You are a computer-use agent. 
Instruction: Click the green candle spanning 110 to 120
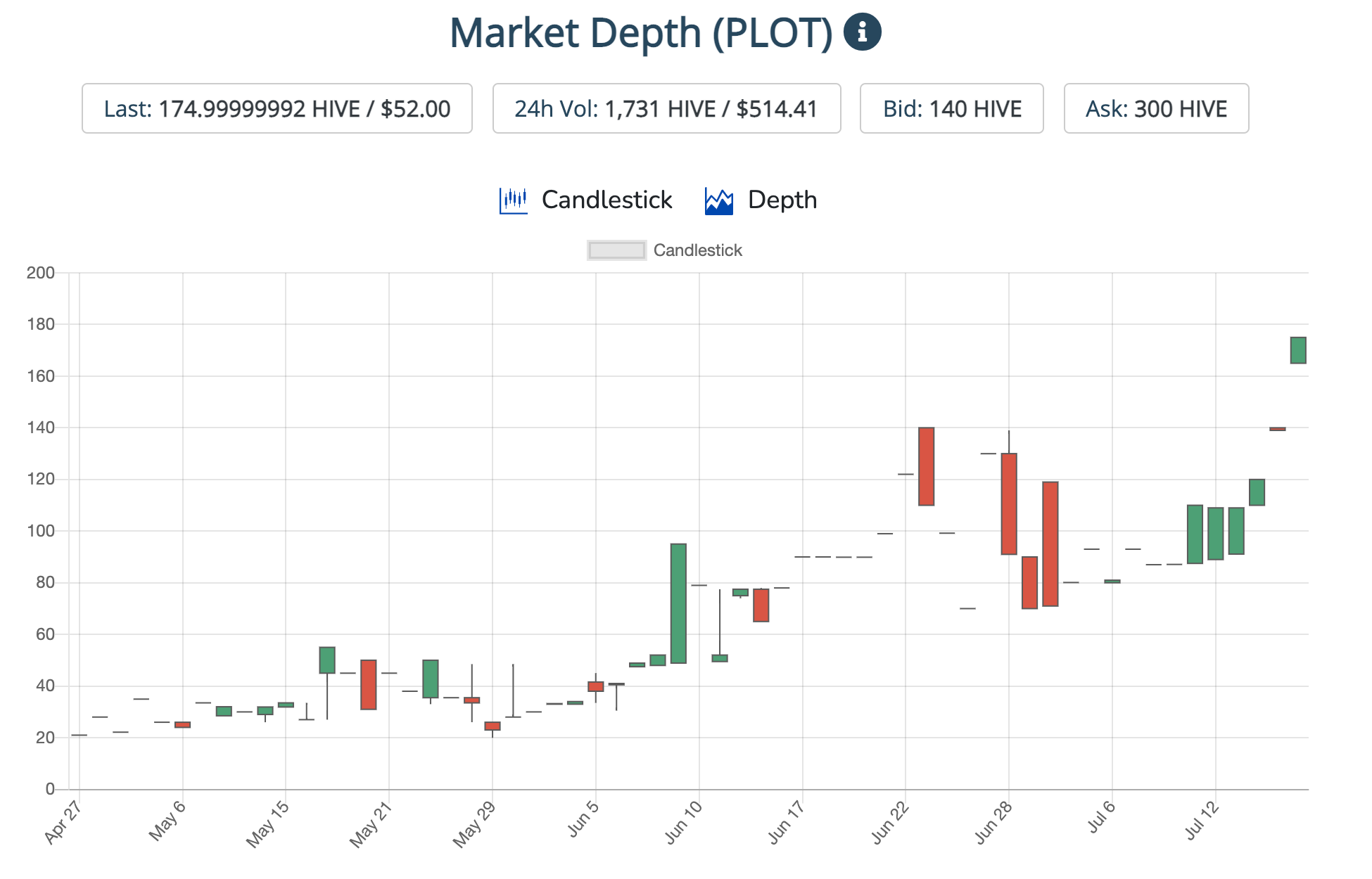coord(1257,492)
